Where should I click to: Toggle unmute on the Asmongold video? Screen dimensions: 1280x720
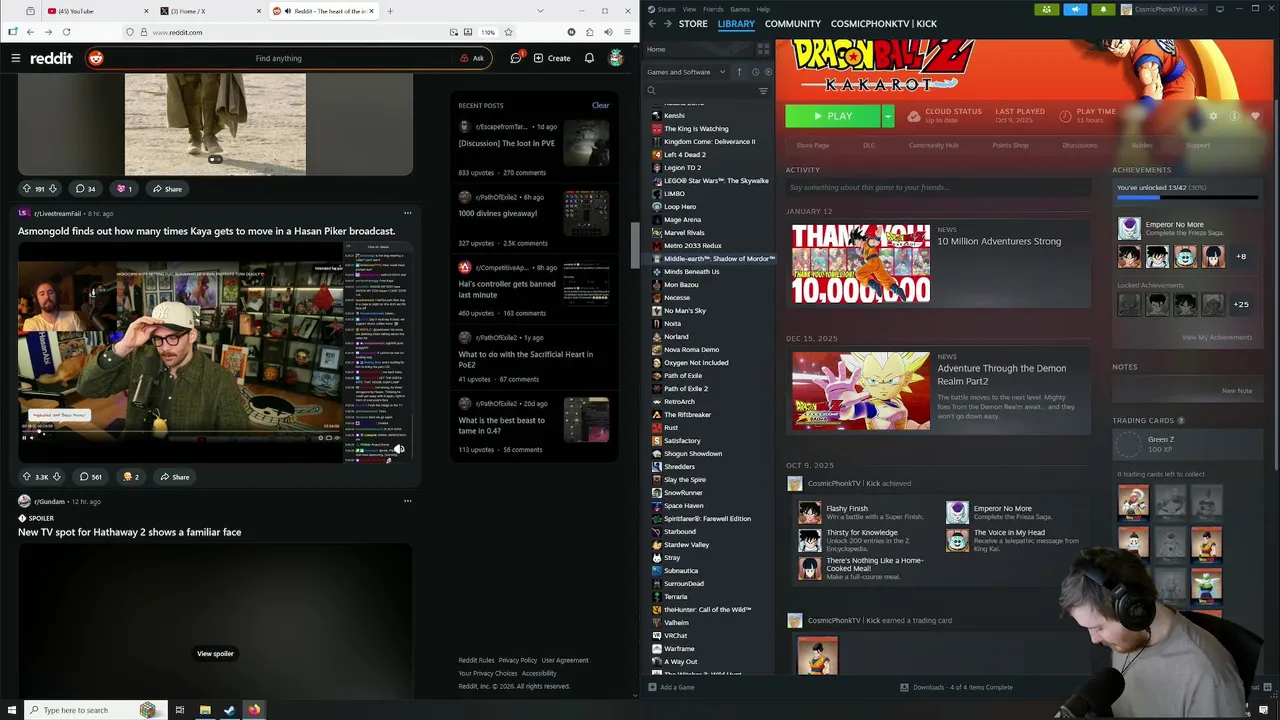click(x=399, y=450)
